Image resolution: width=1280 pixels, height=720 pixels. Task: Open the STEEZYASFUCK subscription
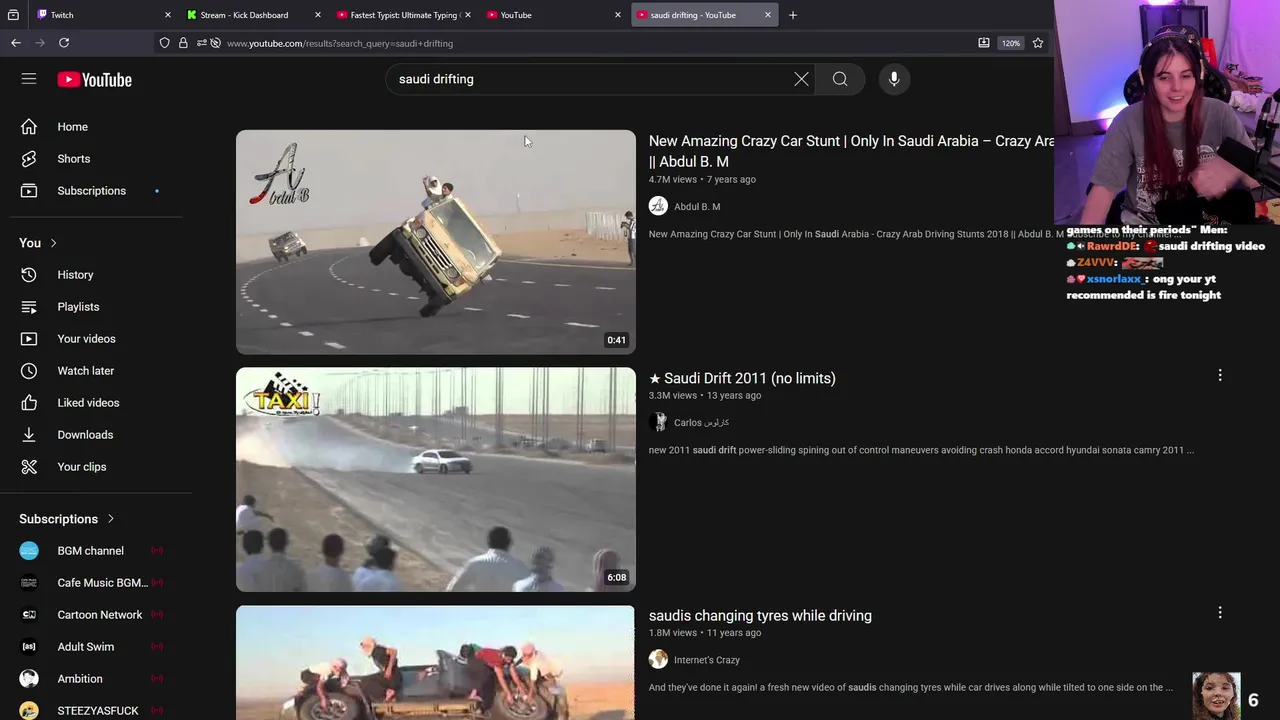pyautogui.click(x=96, y=710)
